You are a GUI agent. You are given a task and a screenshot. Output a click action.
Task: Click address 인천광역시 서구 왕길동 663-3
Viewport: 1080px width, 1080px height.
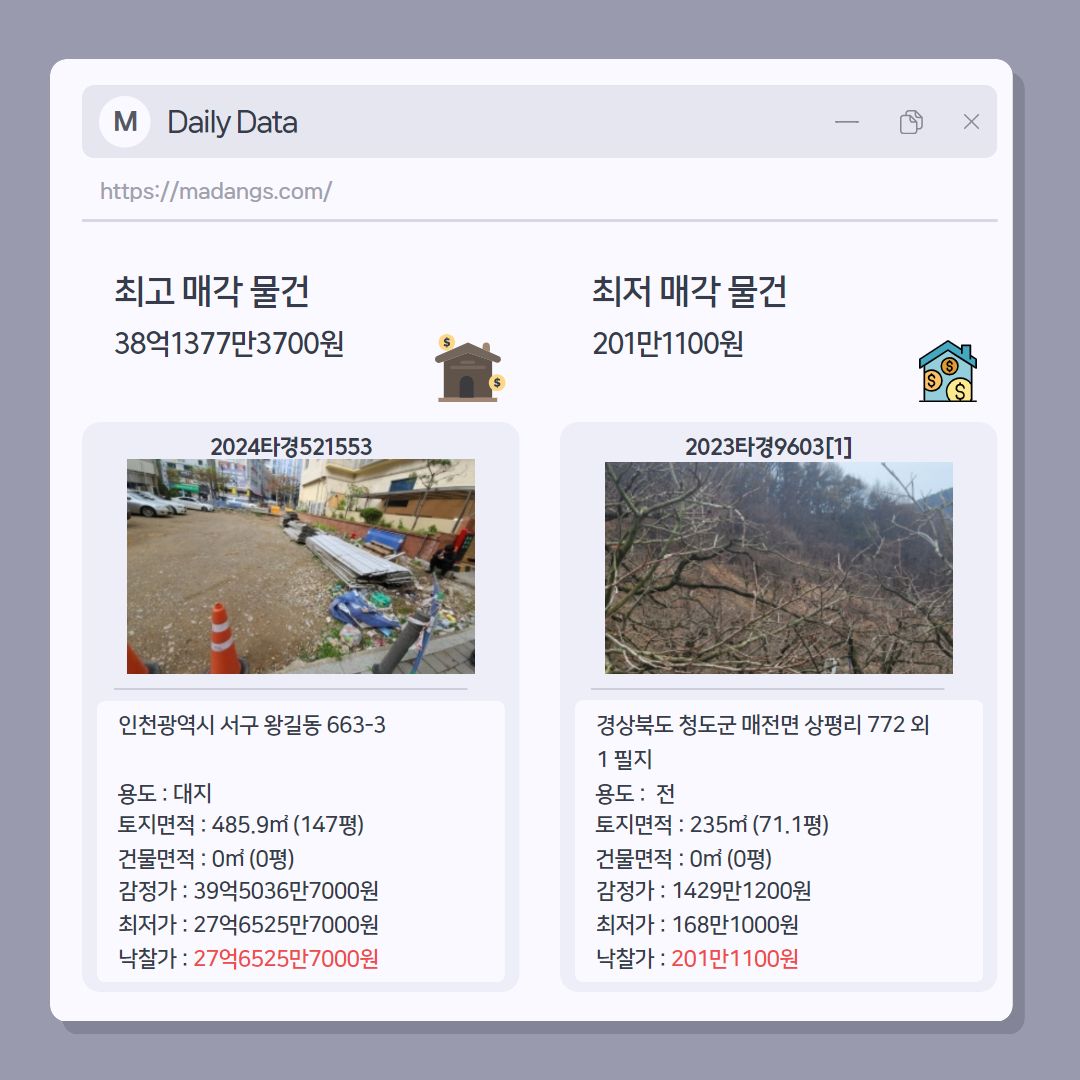(251, 725)
